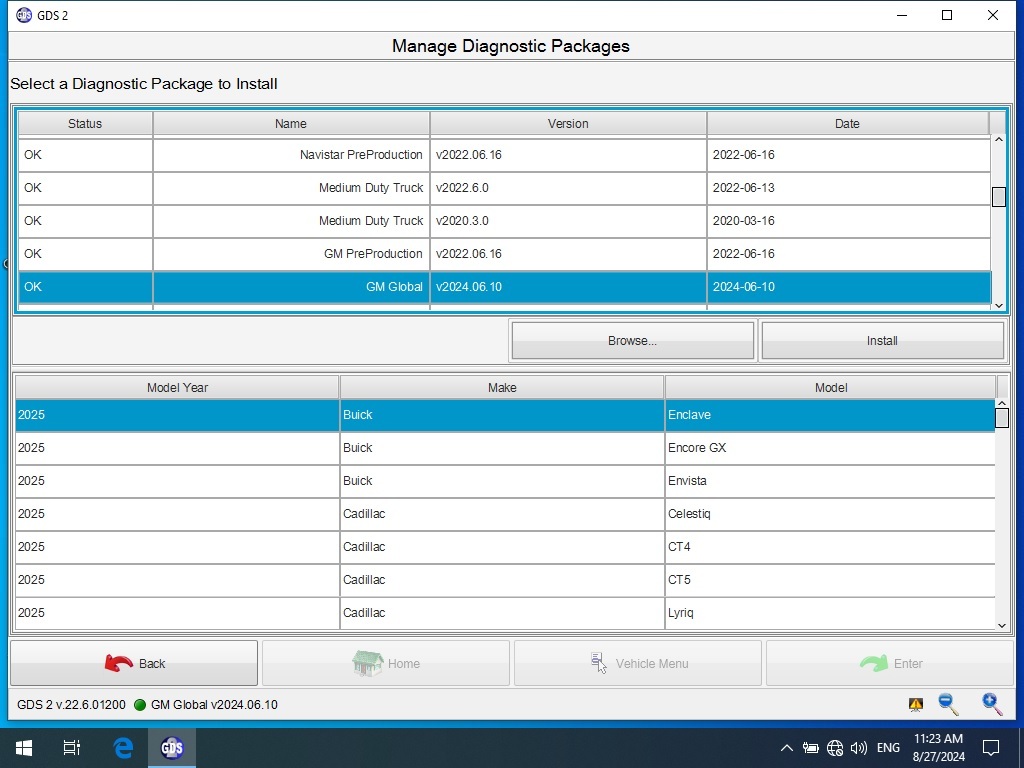Show hidden system tray icons
The width and height of the screenshot is (1024, 768).
pos(786,748)
